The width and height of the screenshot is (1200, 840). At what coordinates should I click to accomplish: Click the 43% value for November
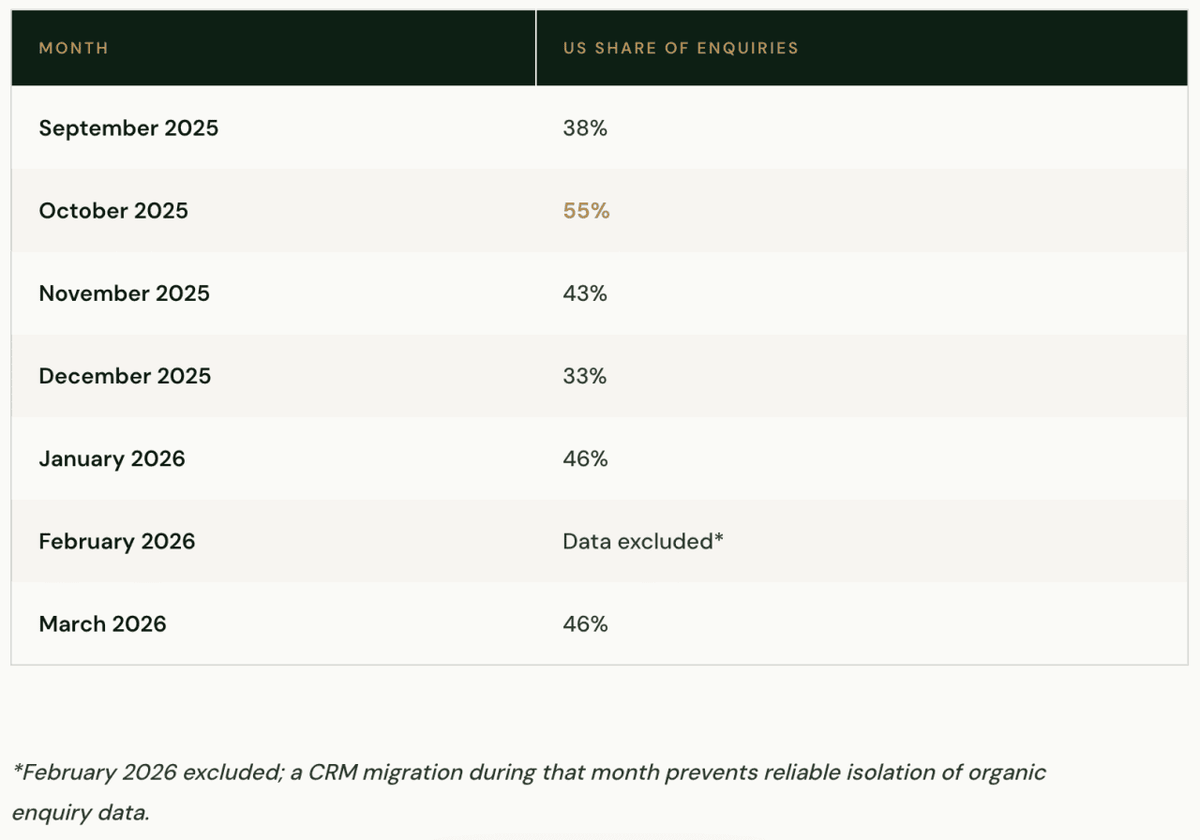pyautogui.click(x=585, y=293)
